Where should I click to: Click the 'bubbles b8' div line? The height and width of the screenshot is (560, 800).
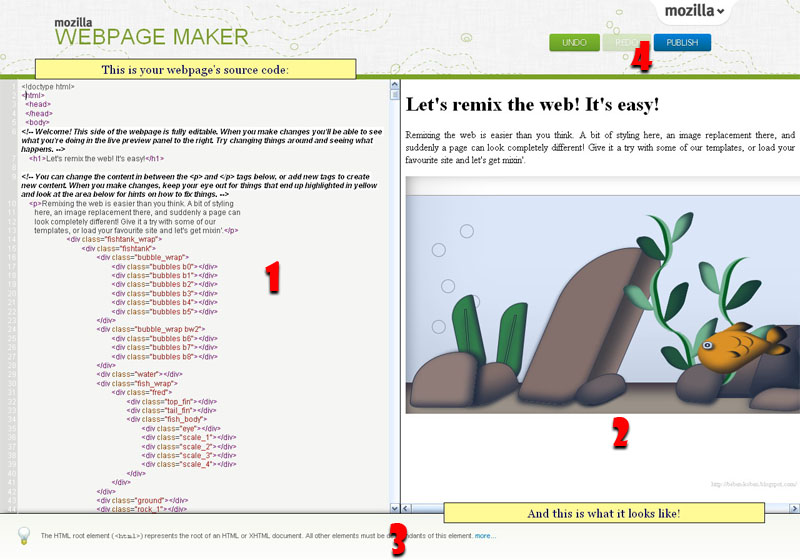click(165, 357)
